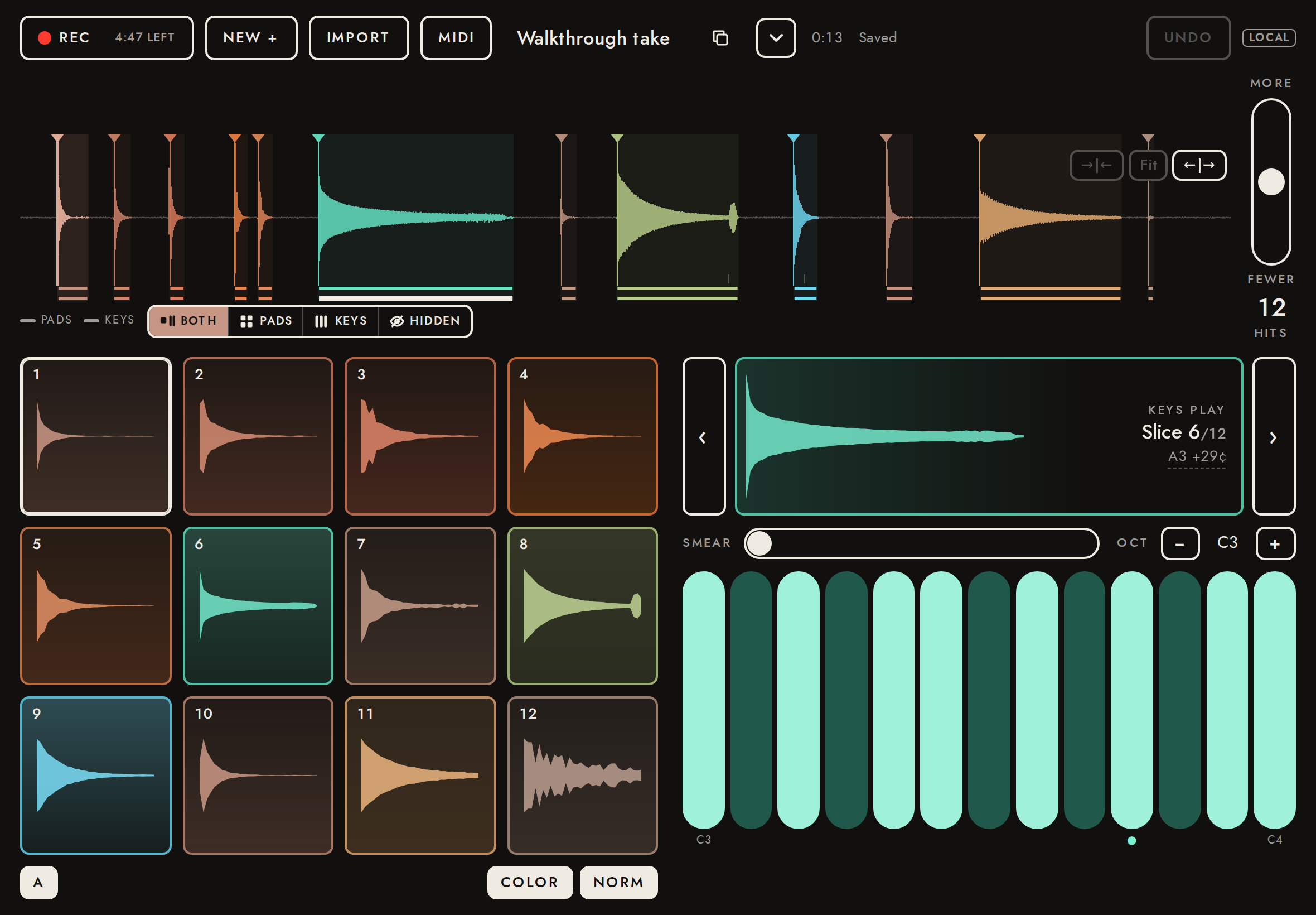The height and width of the screenshot is (915, 1316).
Task: Toggle the LOCAL badge
Action: coord(1269,38)
